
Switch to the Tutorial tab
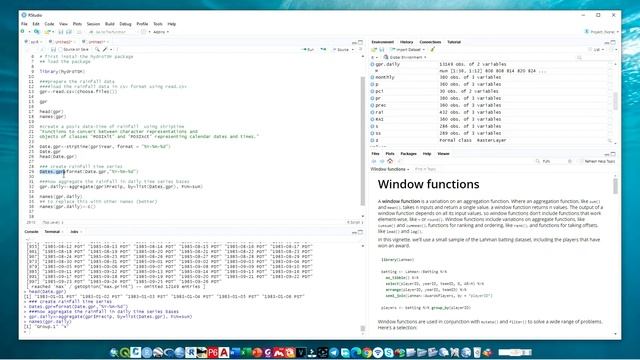pos(453,42)
